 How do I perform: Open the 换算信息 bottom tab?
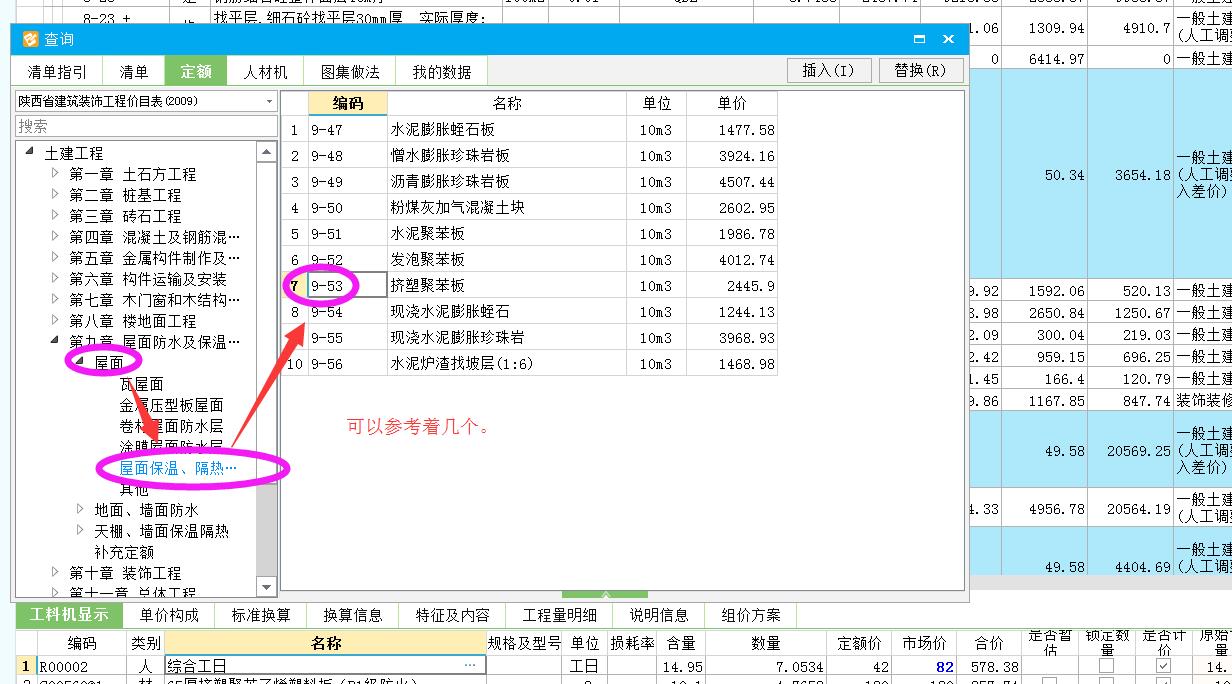click(x=353, y=615)
